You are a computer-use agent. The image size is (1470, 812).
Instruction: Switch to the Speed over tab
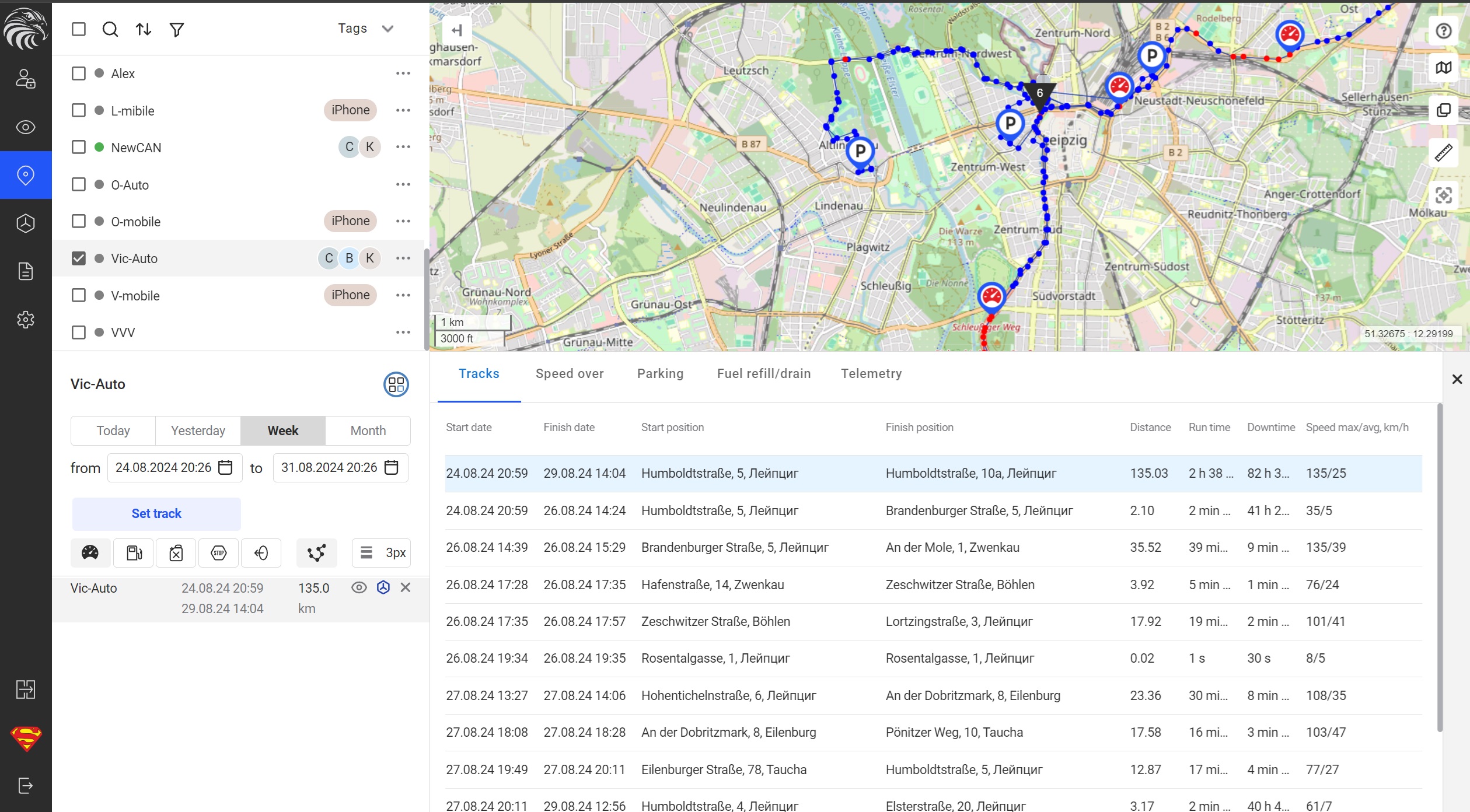click(570, 374)
